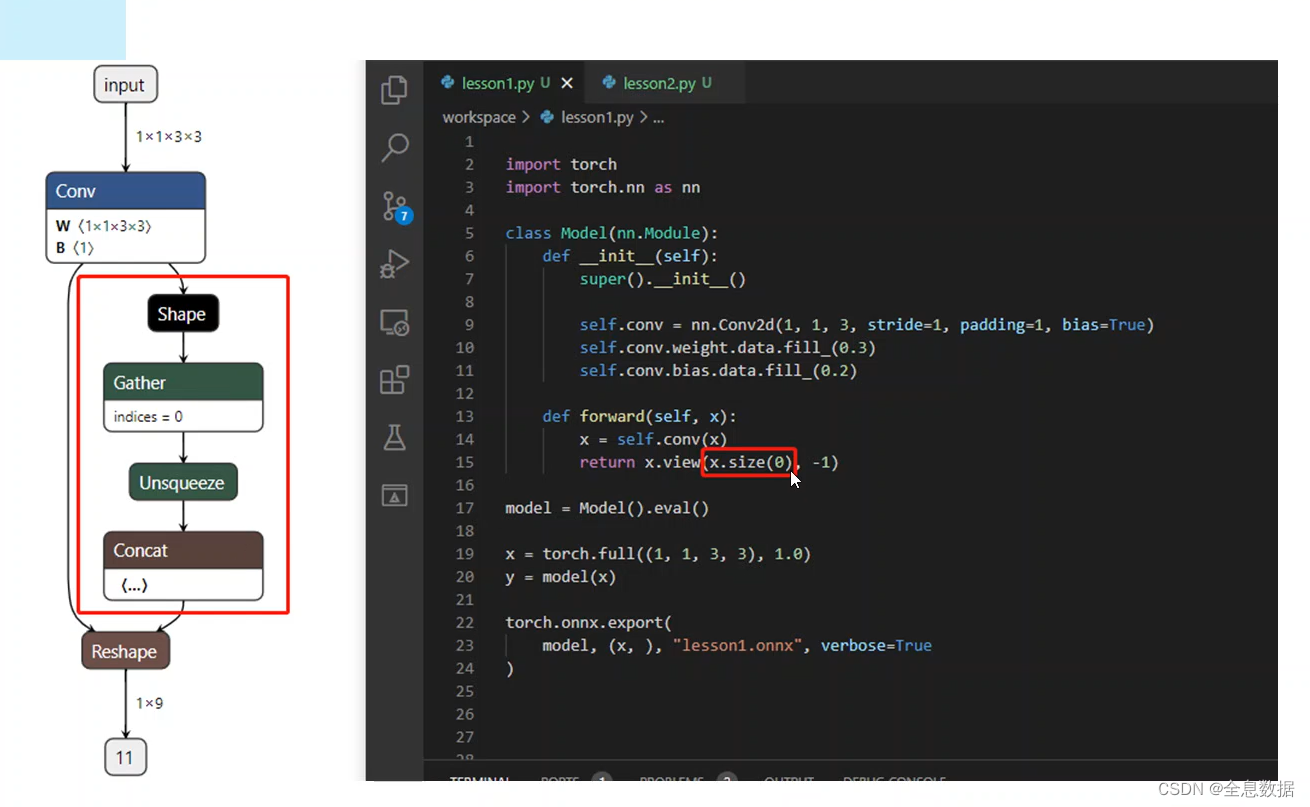This screenshot has width=1310, height=807.
Task: Expand the Concat ⟨…⟩ inputs entry
Action: [134, 585]
